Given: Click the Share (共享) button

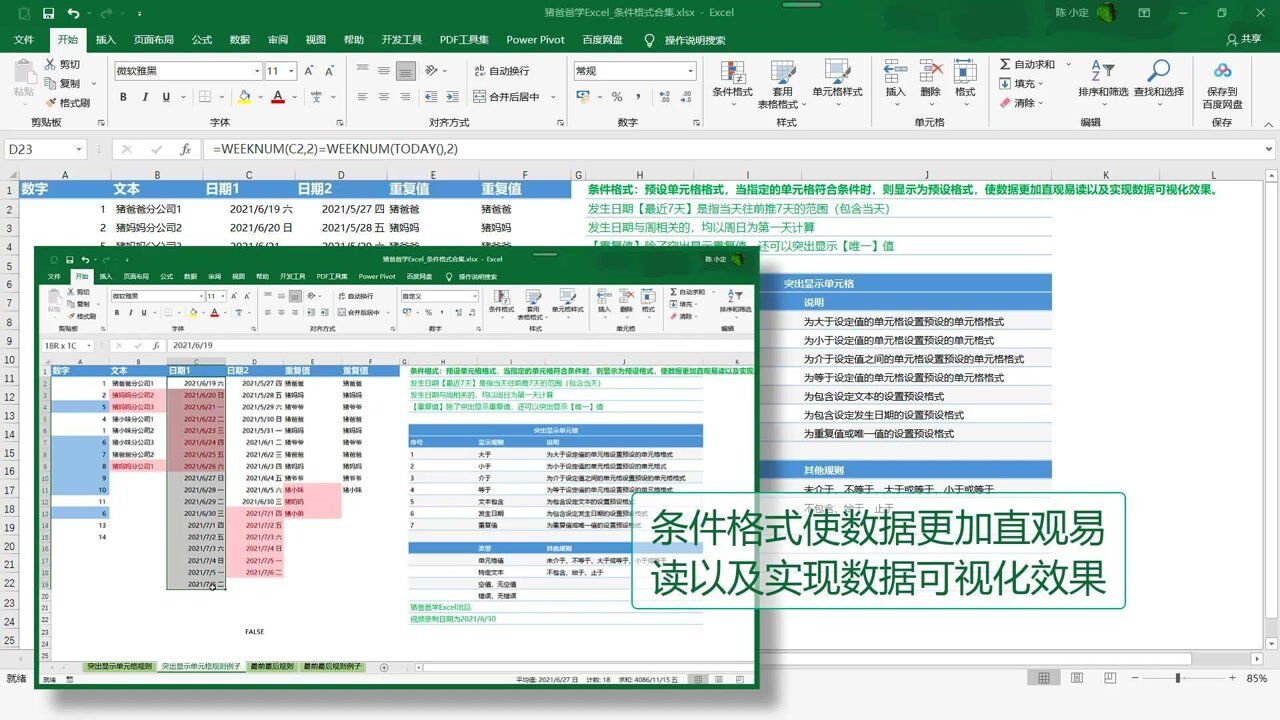Looking at the screenshot, I should pyautogui.click(x=1244, y=40).
